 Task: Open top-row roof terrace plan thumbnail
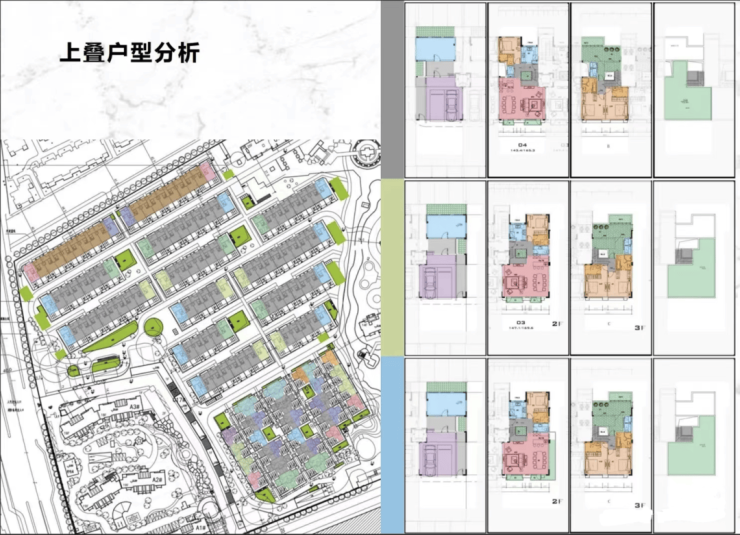coord(694,90)
